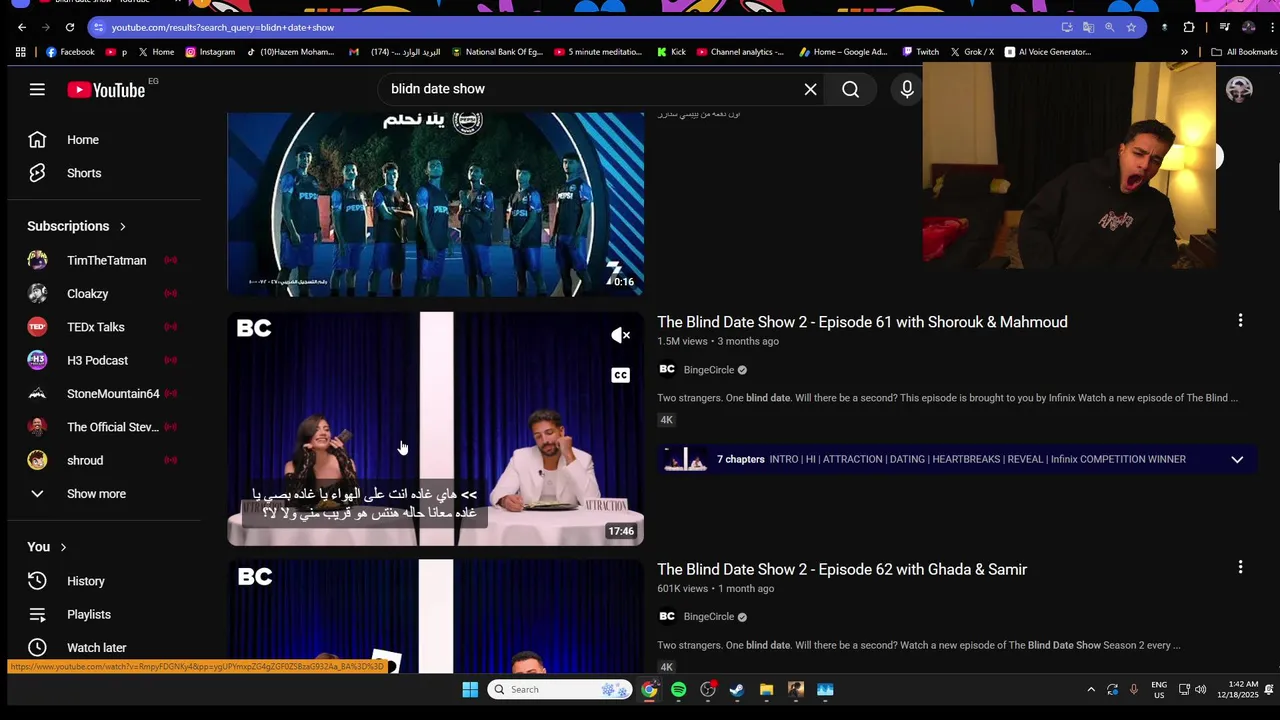The image size is (1280, 720).
Task: Switch the ENG US input language
Action: (1159, 689)
